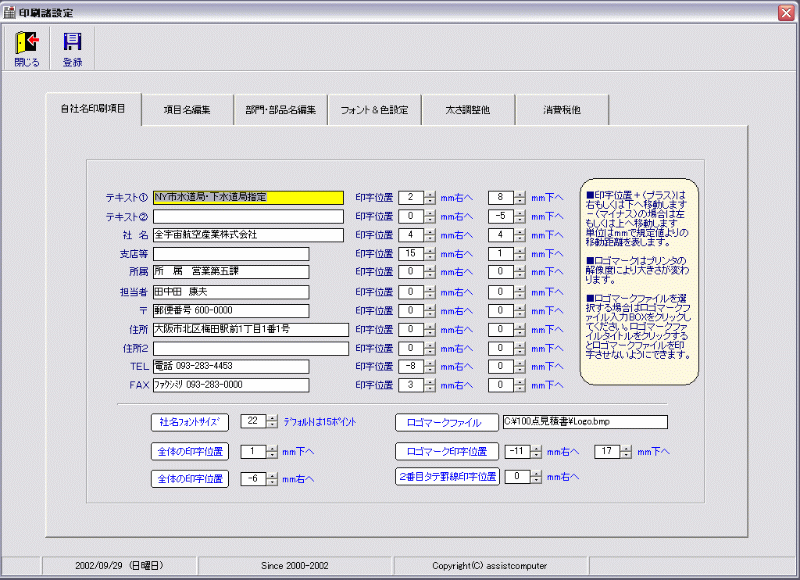Viewport: 800px width, 580px height.
Task: Click the ロゴマーク help note panel
Action: 639,282
